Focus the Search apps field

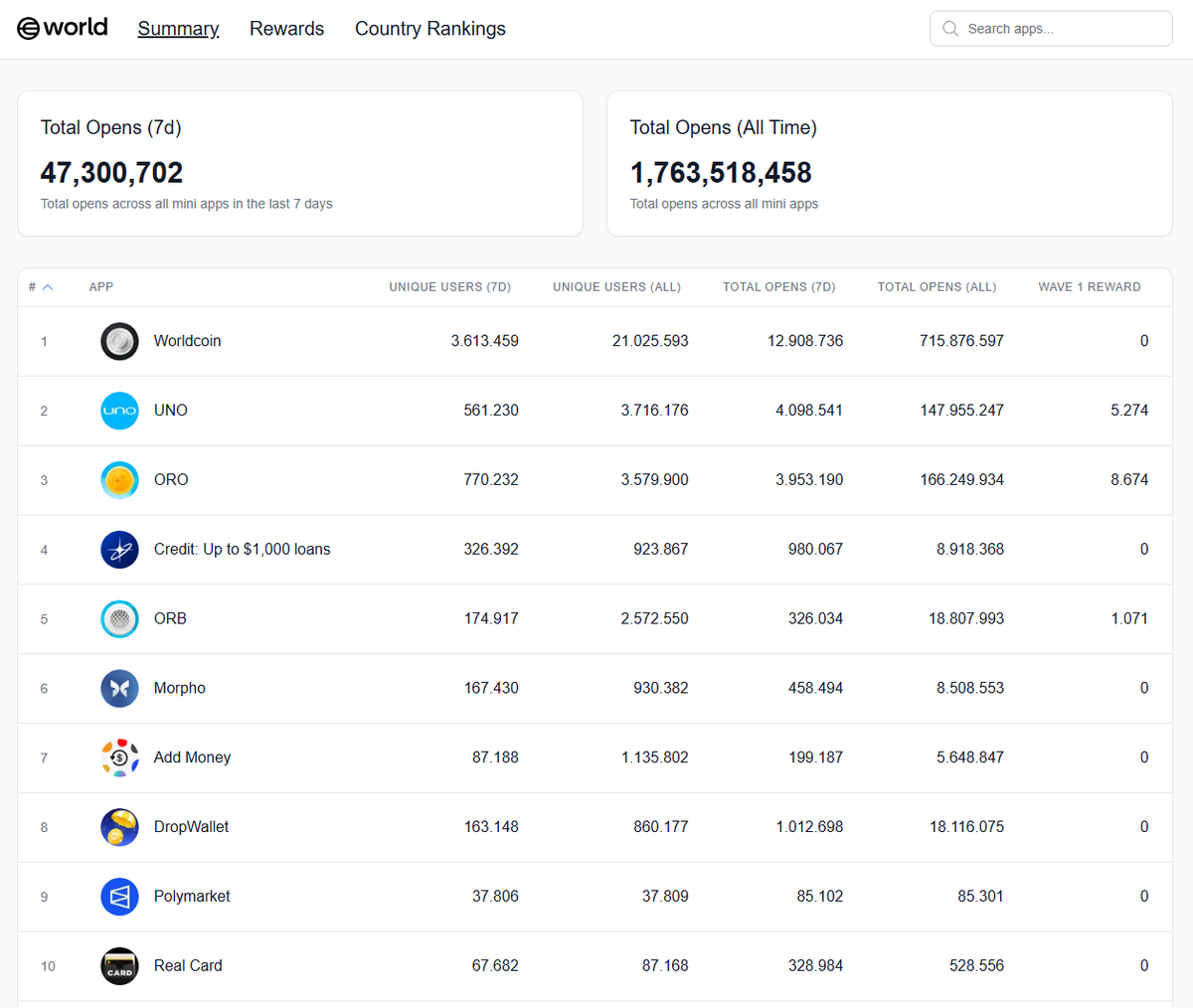(1051, 29)
